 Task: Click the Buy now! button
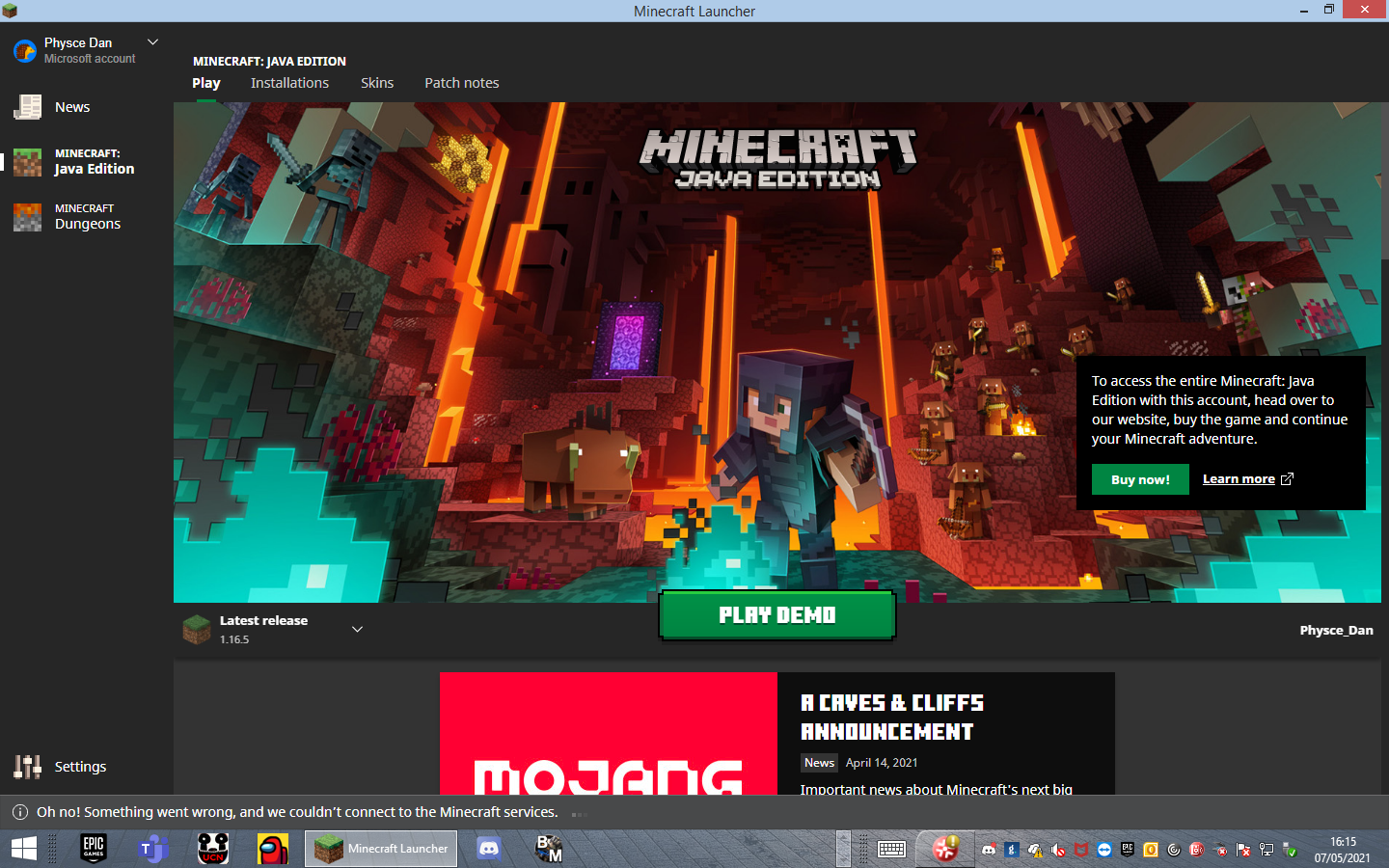coord(1140,479)
